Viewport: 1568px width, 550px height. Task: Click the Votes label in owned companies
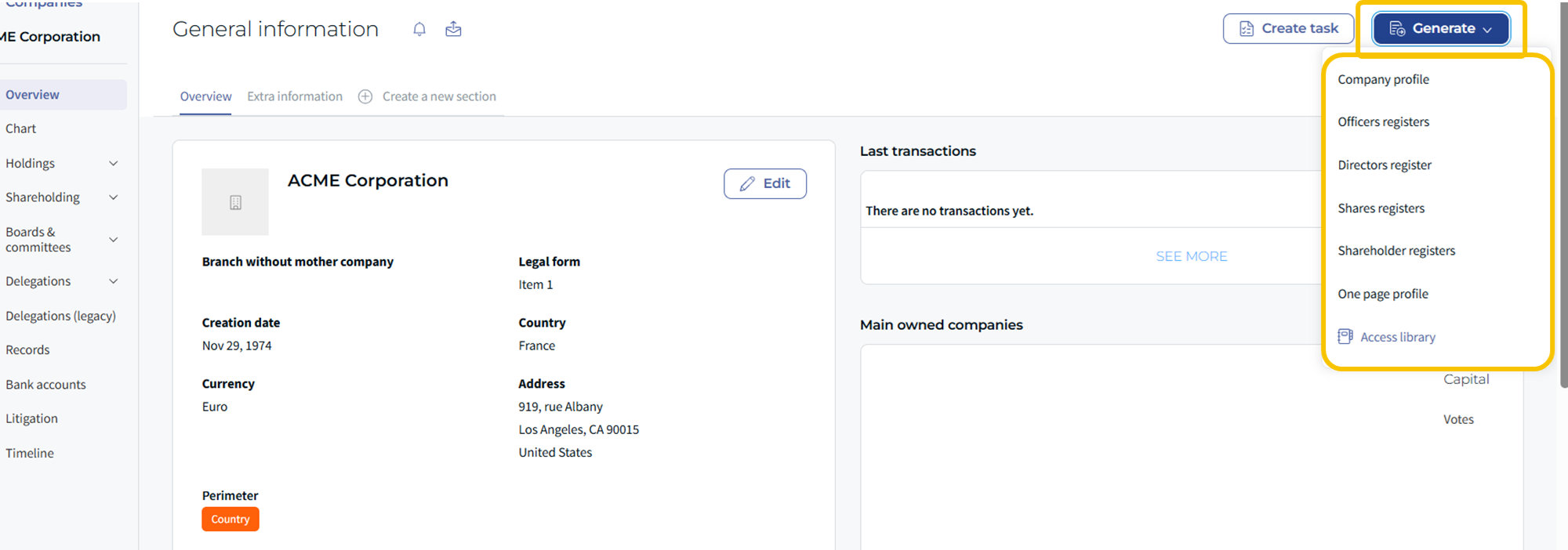[1458, 419]
